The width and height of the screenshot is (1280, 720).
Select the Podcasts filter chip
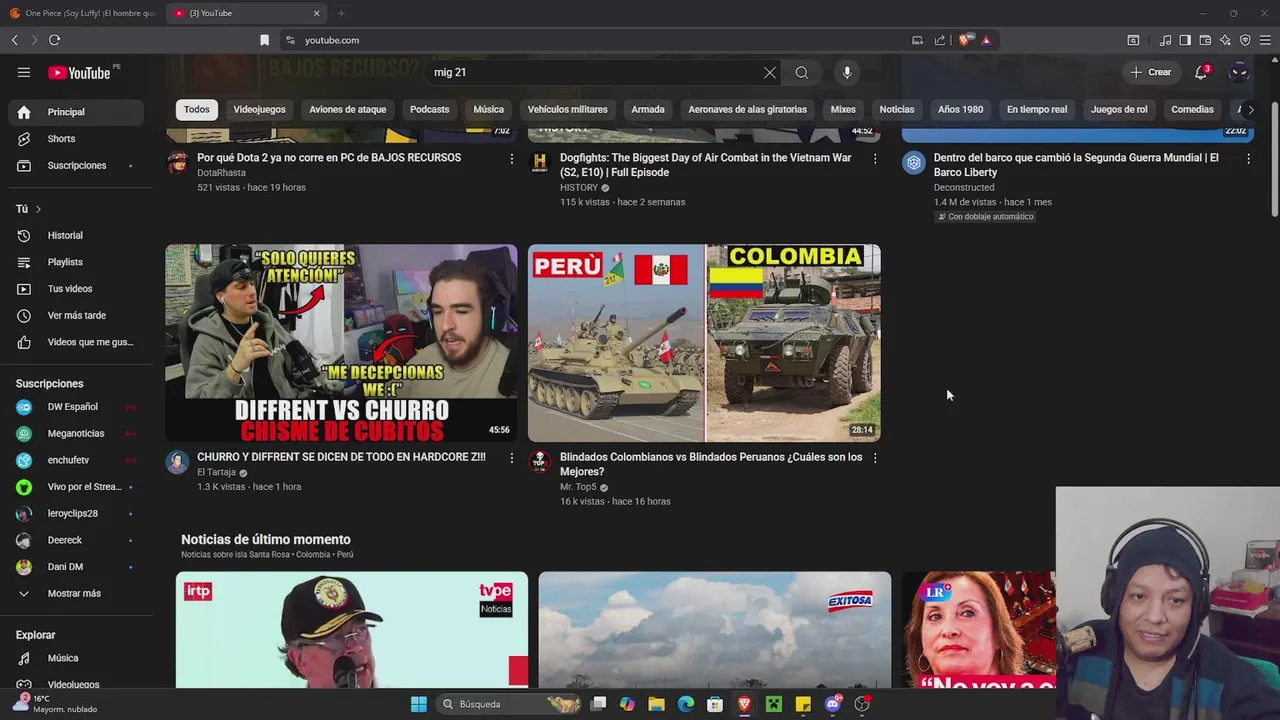coord(430,109)
